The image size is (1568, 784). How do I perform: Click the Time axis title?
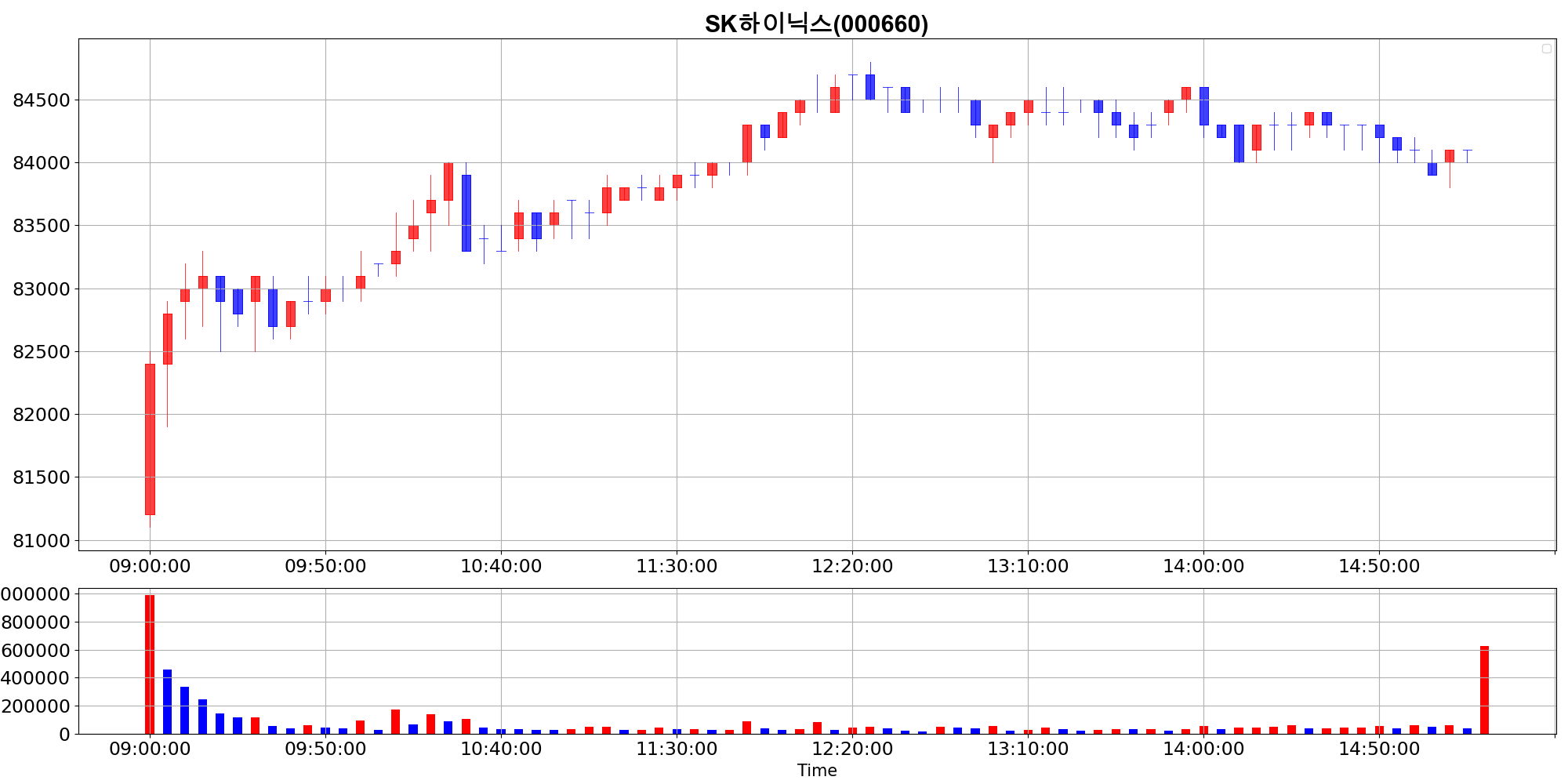pos(817,771)
